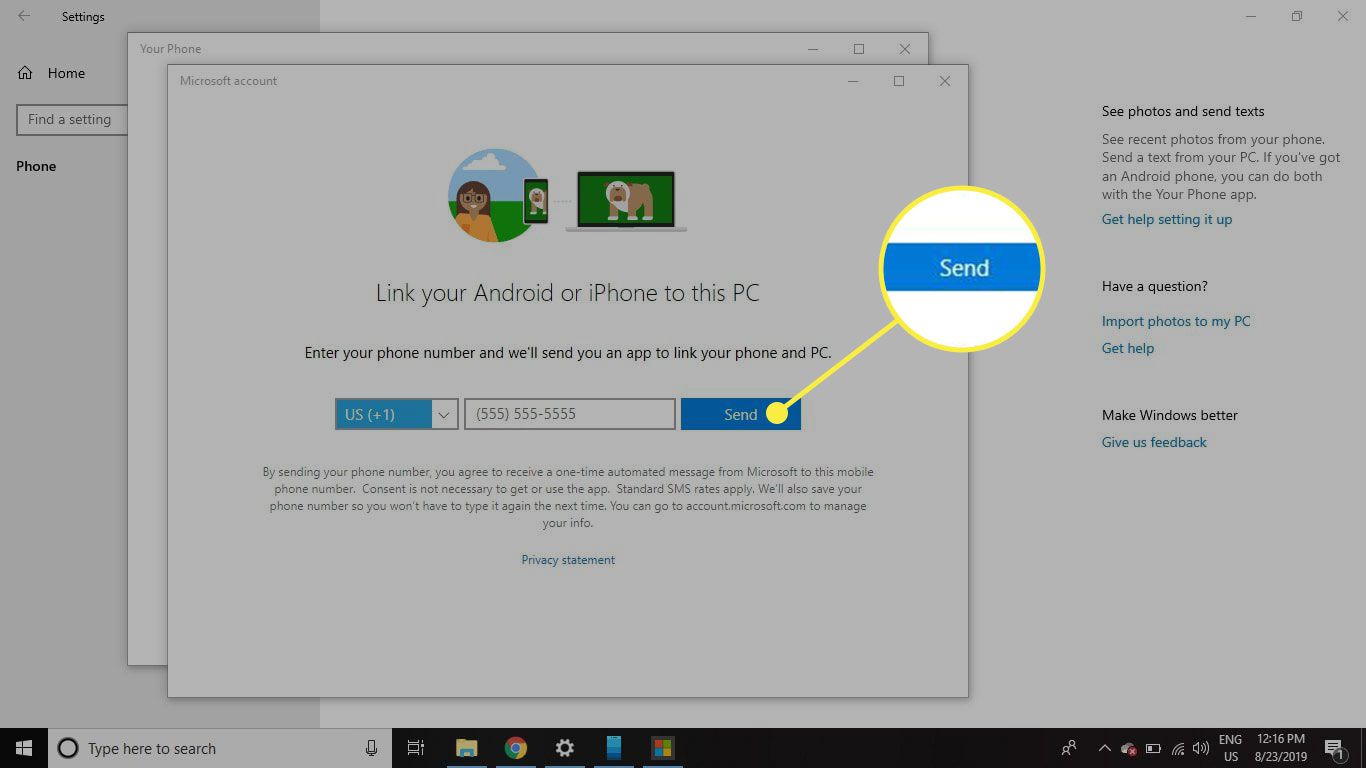
Task: Click the Phone heading in Settings sidebar
Action: click(x=36, y=166)
